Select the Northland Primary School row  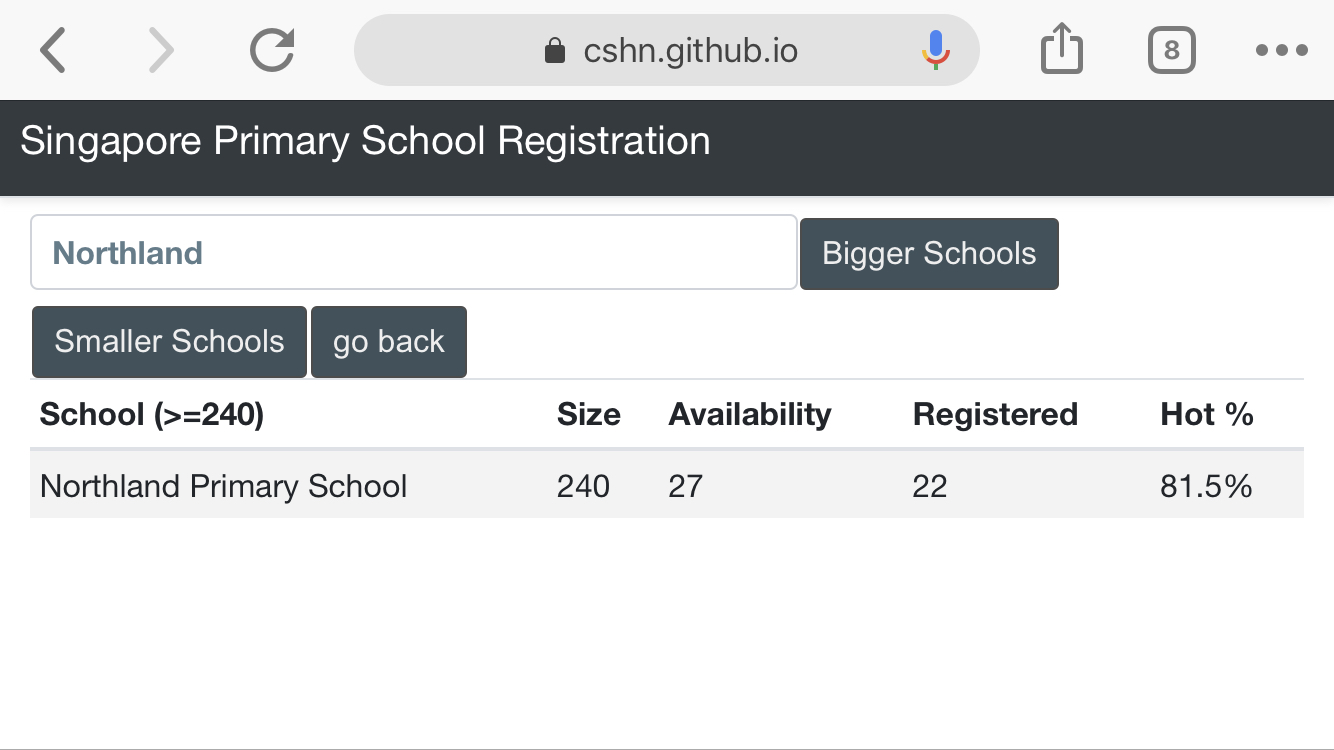pos(223,486)
